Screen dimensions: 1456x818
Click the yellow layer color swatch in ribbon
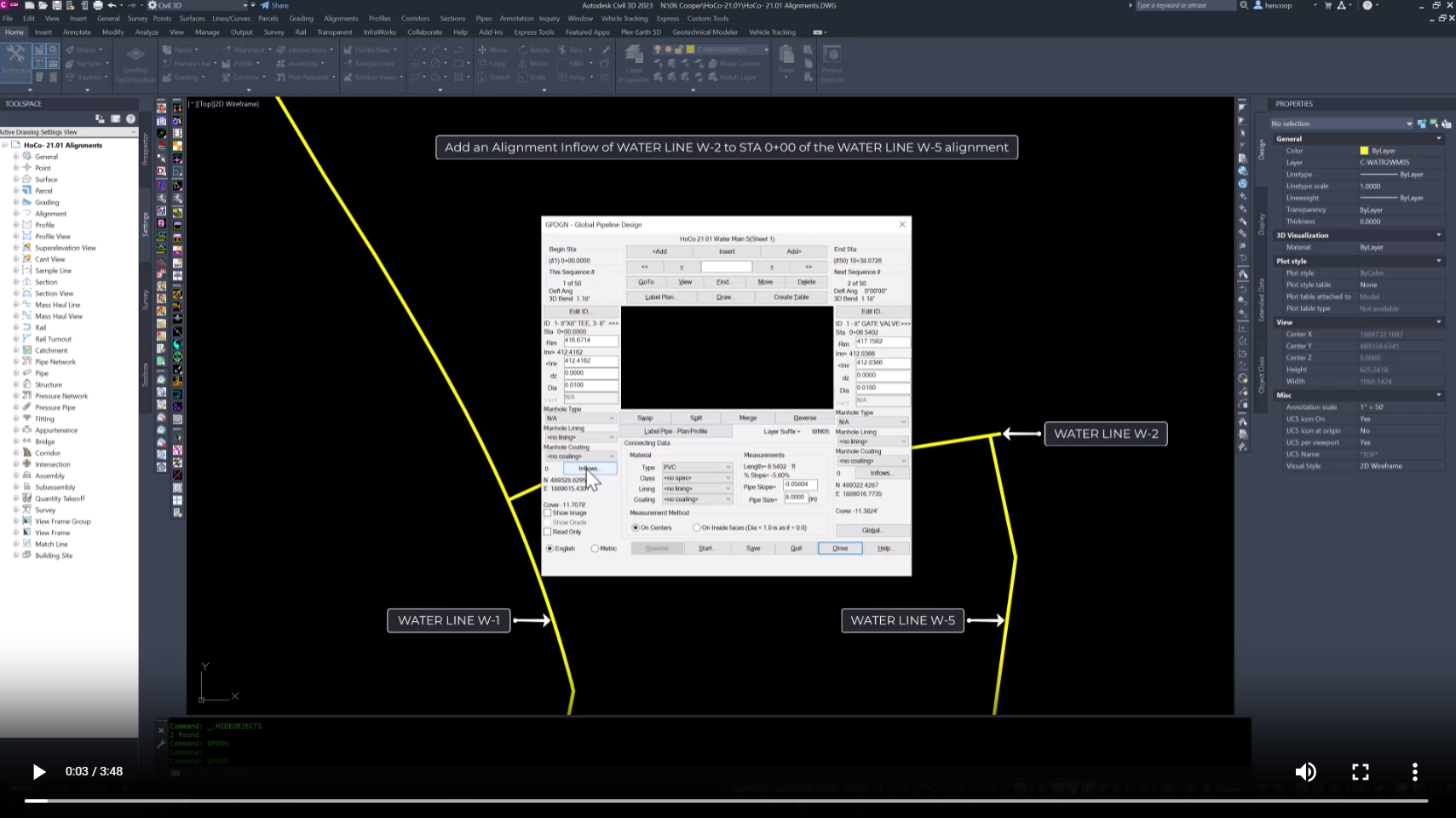tap(690, 50)
